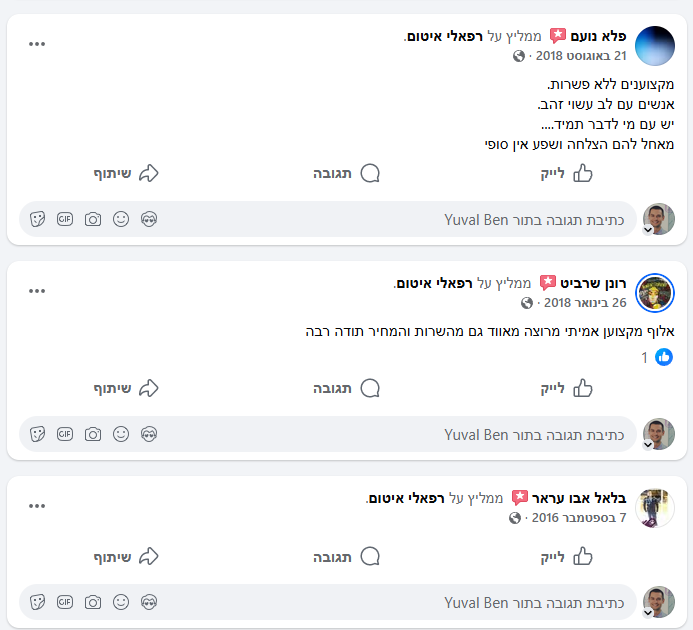Click avatar sticker icon in second comment box

149,434
